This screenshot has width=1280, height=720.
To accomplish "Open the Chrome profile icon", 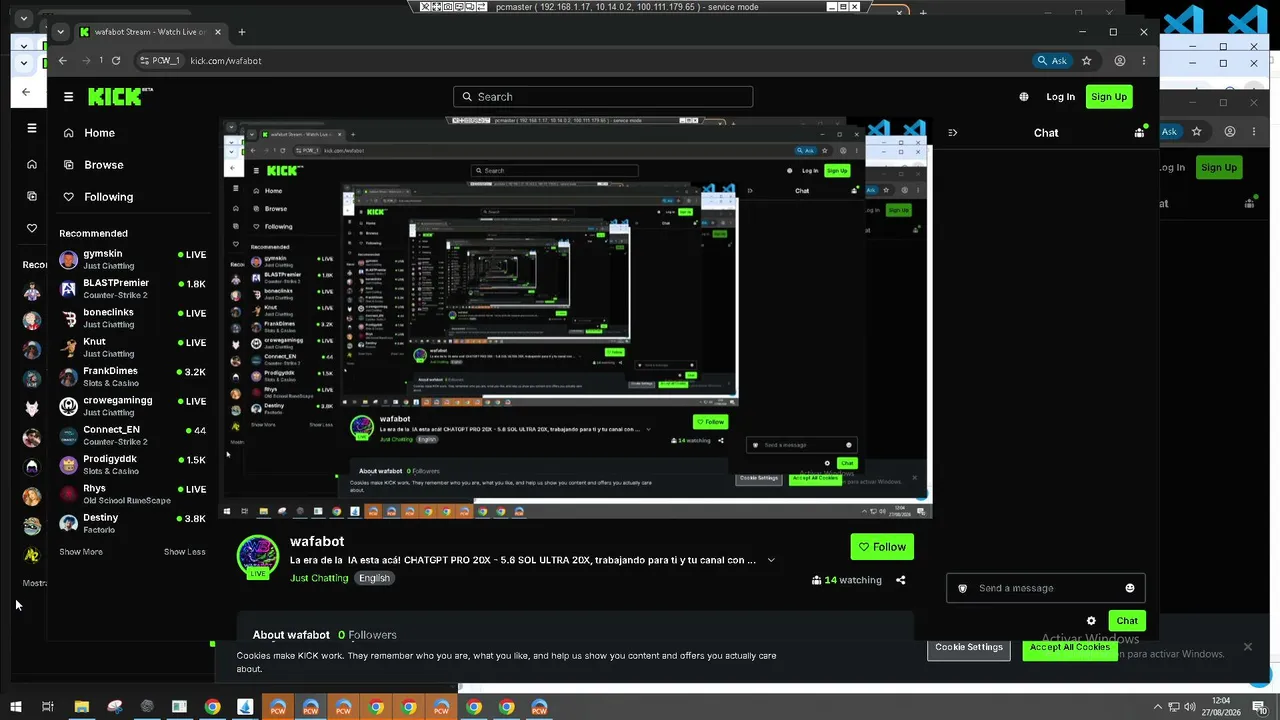I will point(1120,61).
